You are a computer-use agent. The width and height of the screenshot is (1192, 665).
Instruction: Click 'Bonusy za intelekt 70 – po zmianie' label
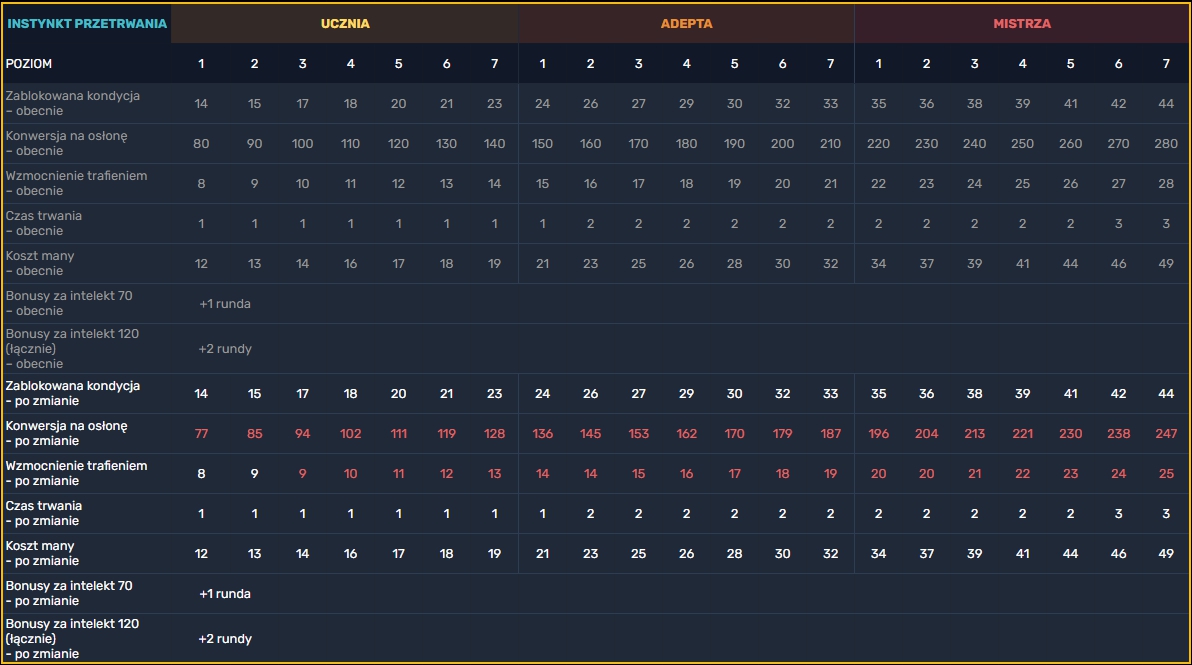pos(69,594)
